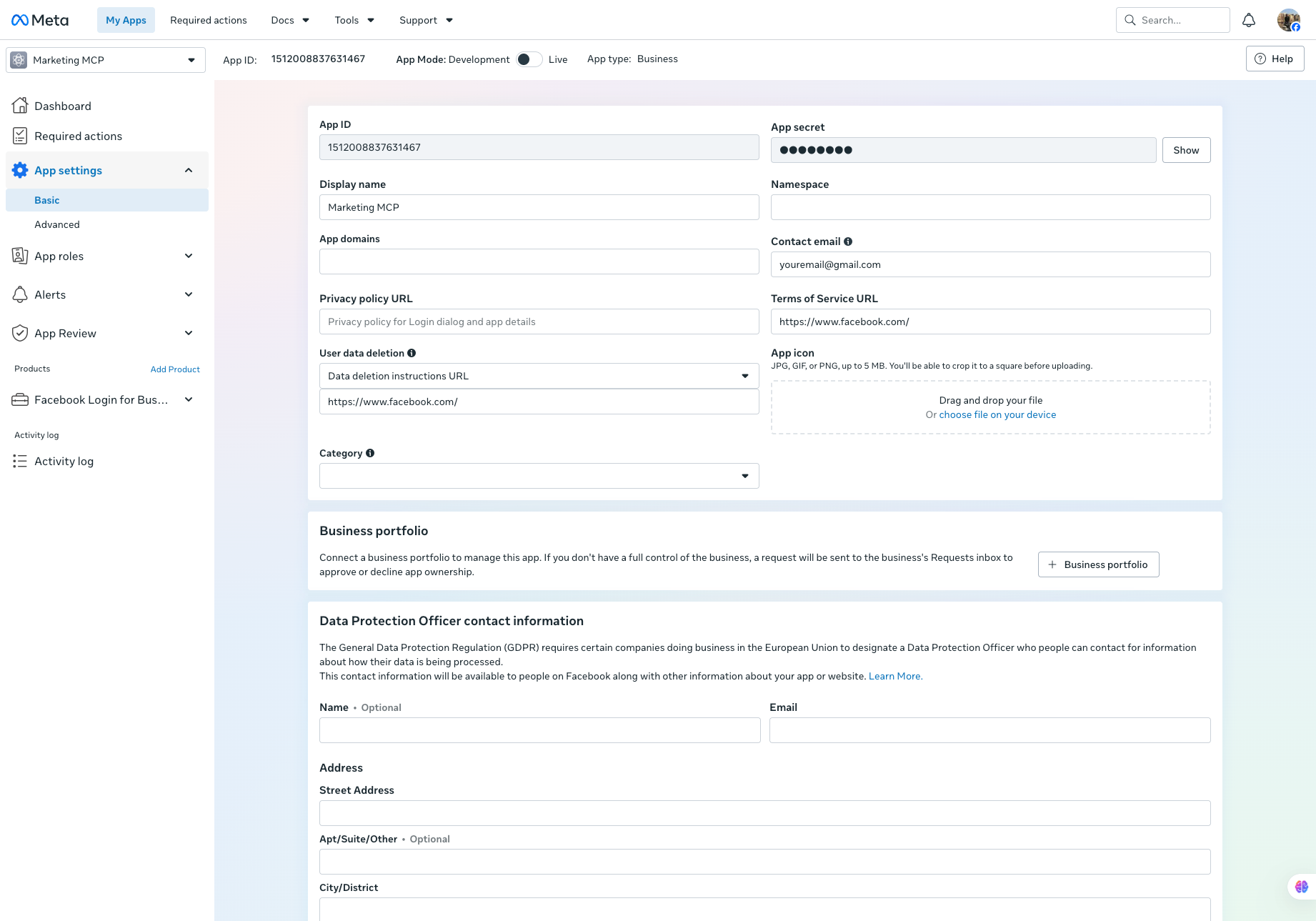This screenshot has height=921, width=1316.
Task: Open notifications bell
Action: [1249, 20]
